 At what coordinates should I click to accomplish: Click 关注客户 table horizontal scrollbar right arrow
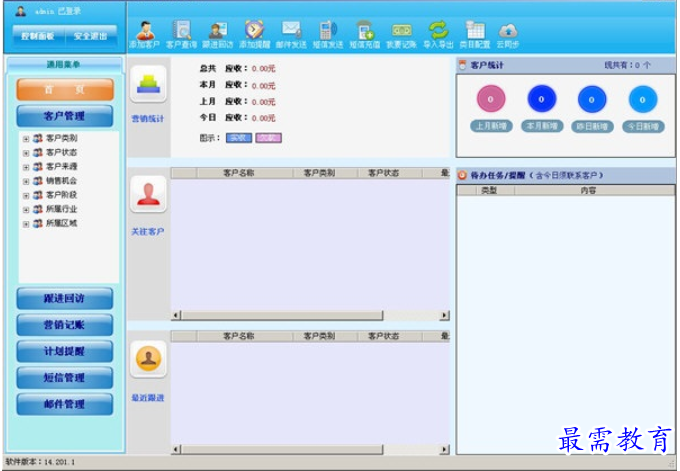tap(445, 316)
